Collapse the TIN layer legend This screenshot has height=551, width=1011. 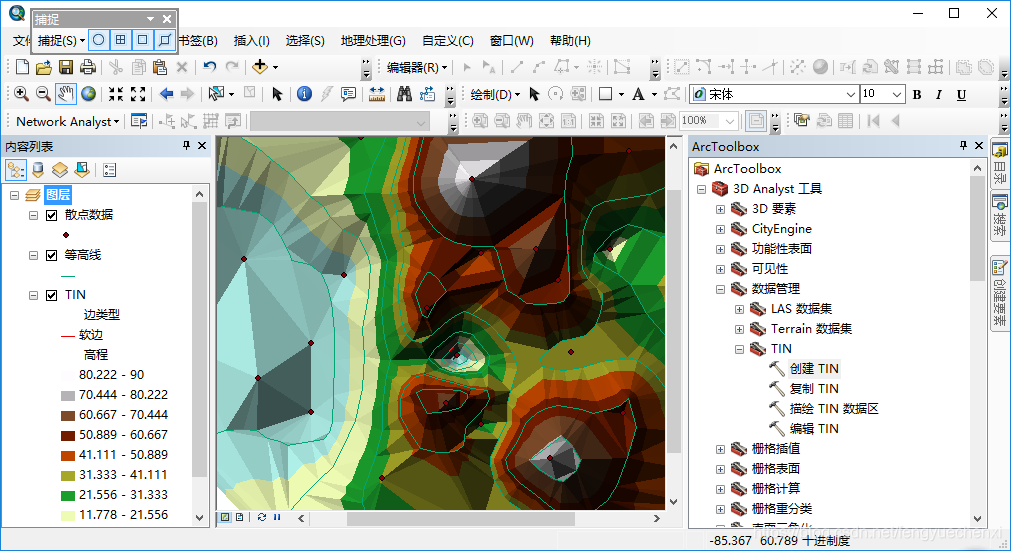(34, 295)
